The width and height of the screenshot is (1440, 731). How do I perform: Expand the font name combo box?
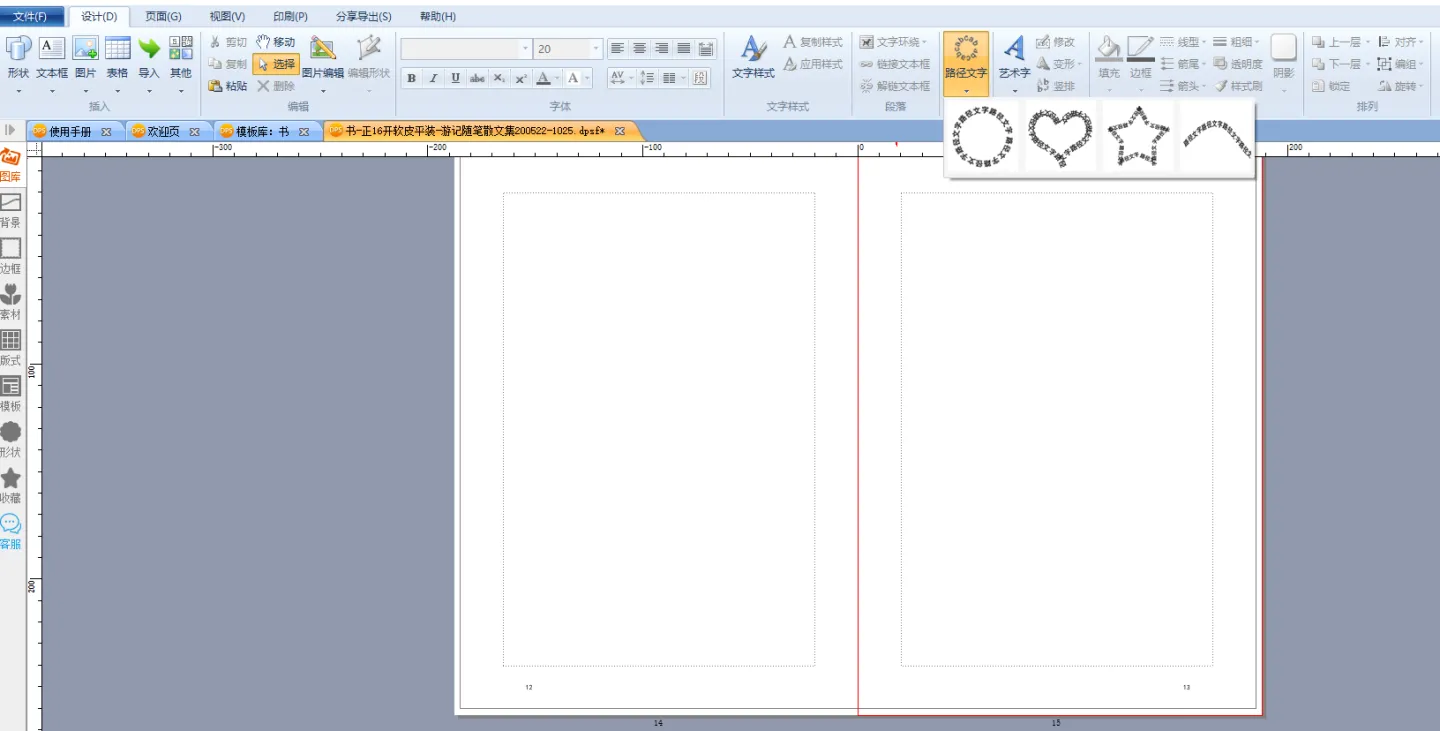(x=525, y=49)
